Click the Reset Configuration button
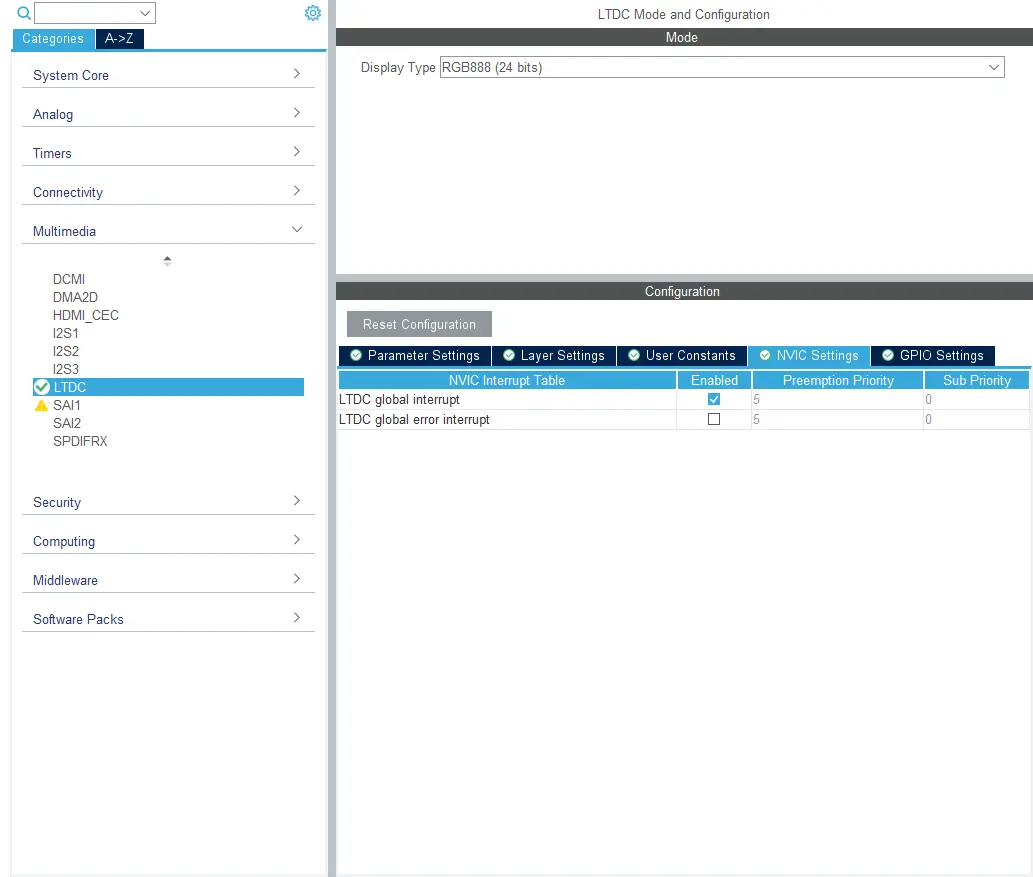Image resolution: width=1033 pixels, height=877 pixels. [419, 324]
